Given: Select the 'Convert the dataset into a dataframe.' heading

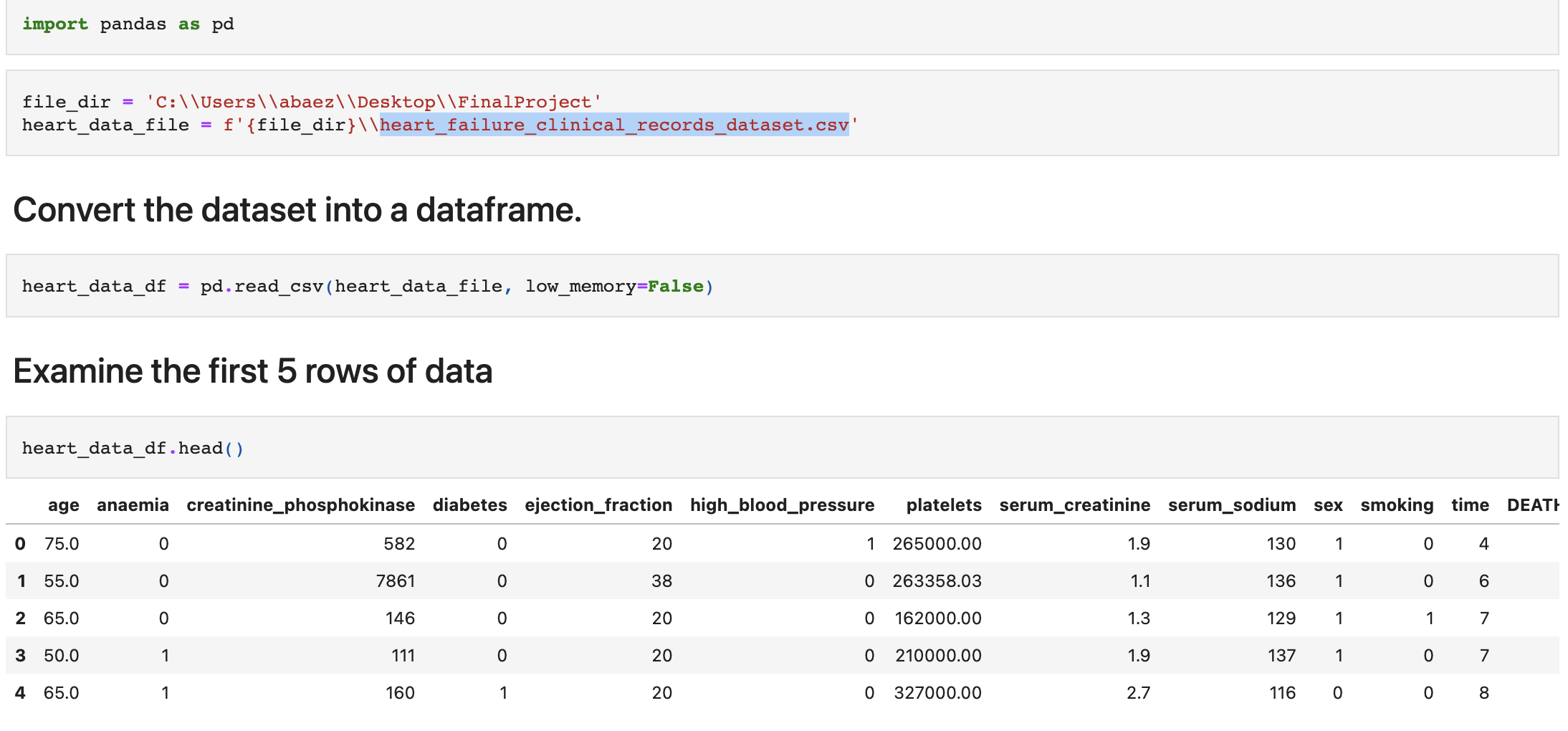Looking at the screenshot, I should [x=297, y=210].
